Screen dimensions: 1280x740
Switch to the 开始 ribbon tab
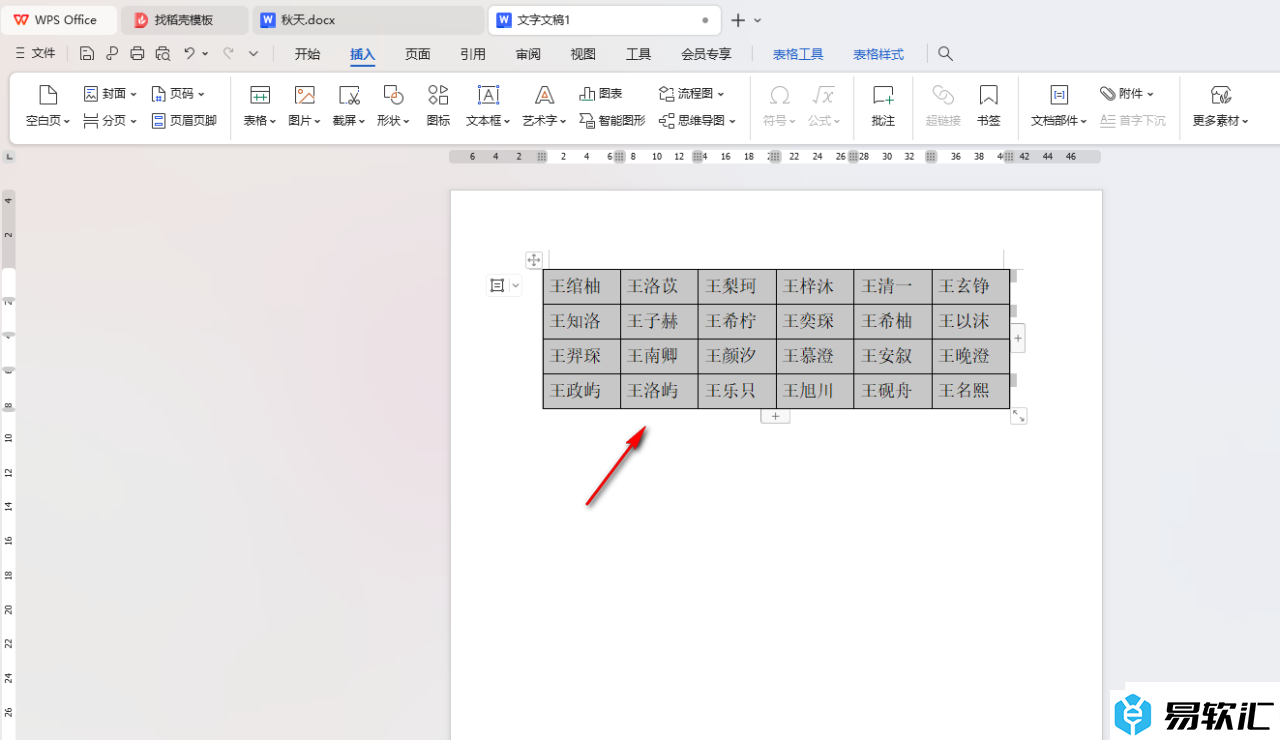307,54
